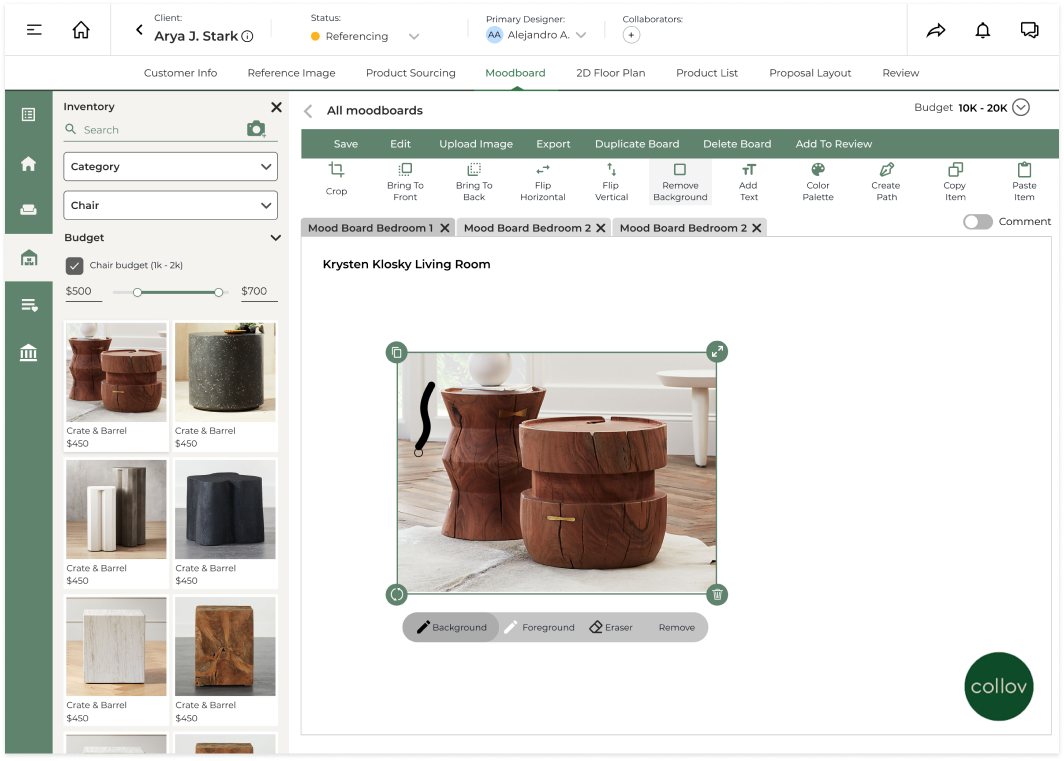
Task: Select the Add Text tool
Action: click(748, 182)
